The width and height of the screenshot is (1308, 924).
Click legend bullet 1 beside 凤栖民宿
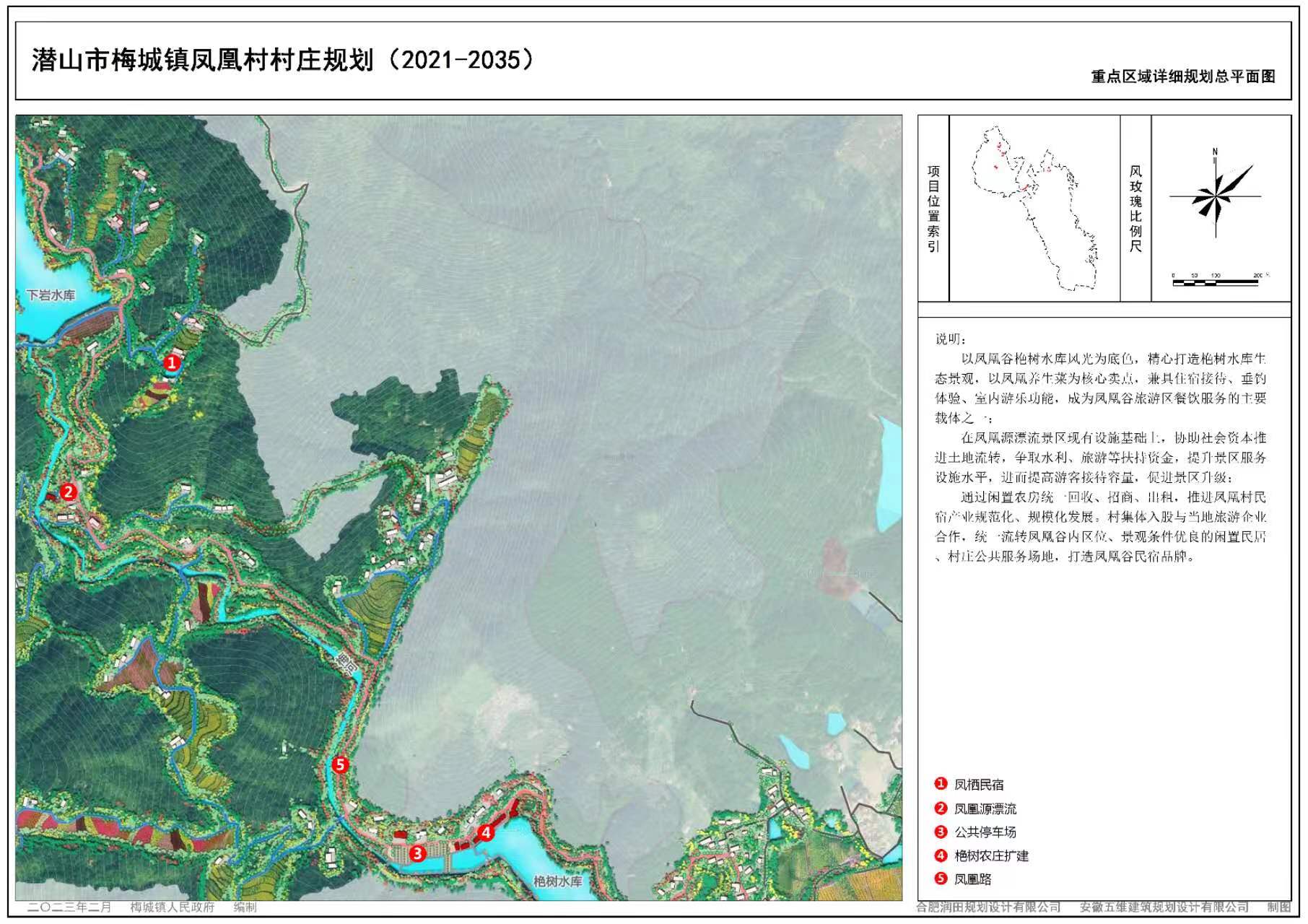pyautogui.click(x=941, y=784)
